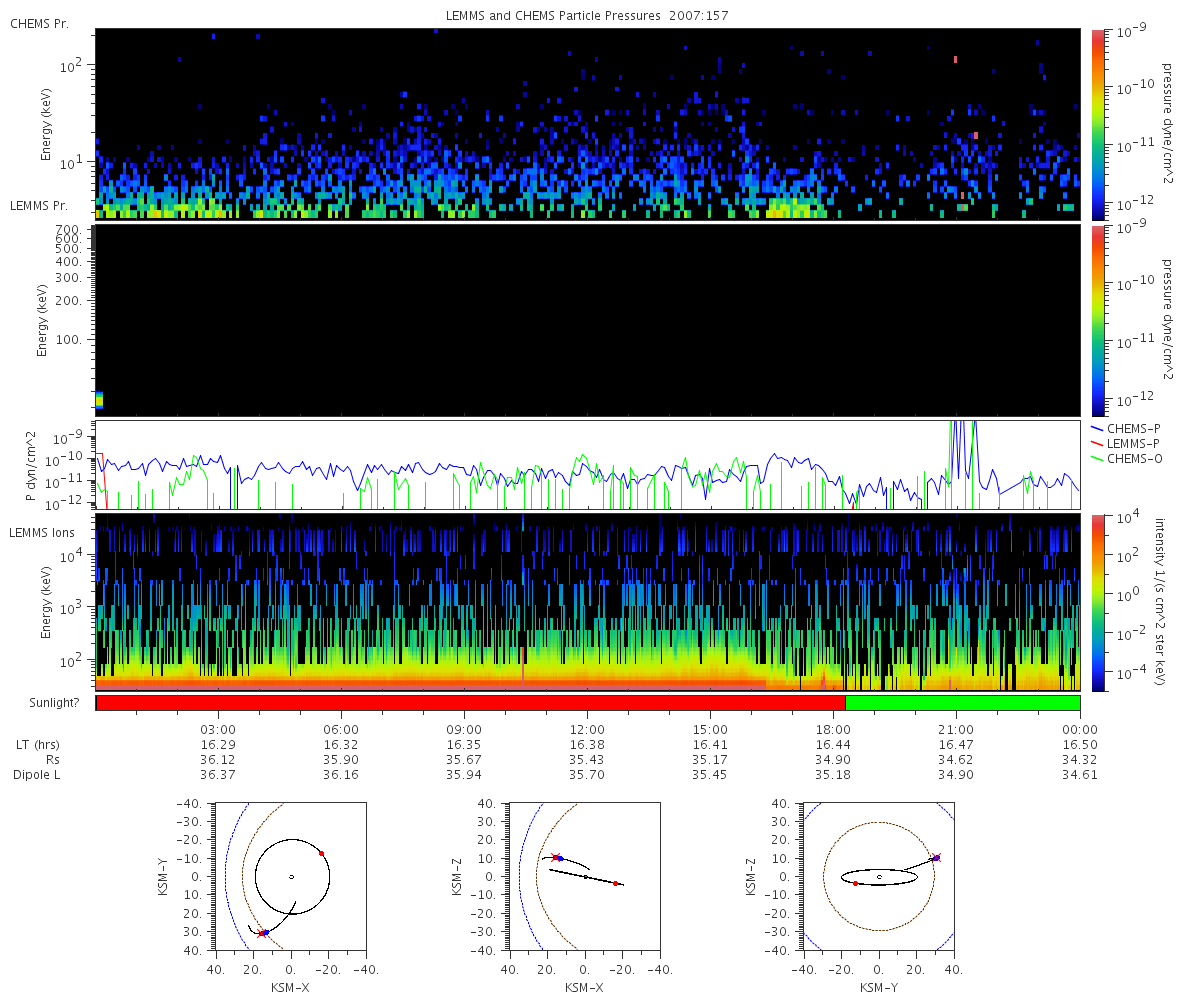Viewport: 1200px width, 1000px height.
Task: Click the plot title LEMMS and CHEMS Particle Pressures
Action: (587, 15)
